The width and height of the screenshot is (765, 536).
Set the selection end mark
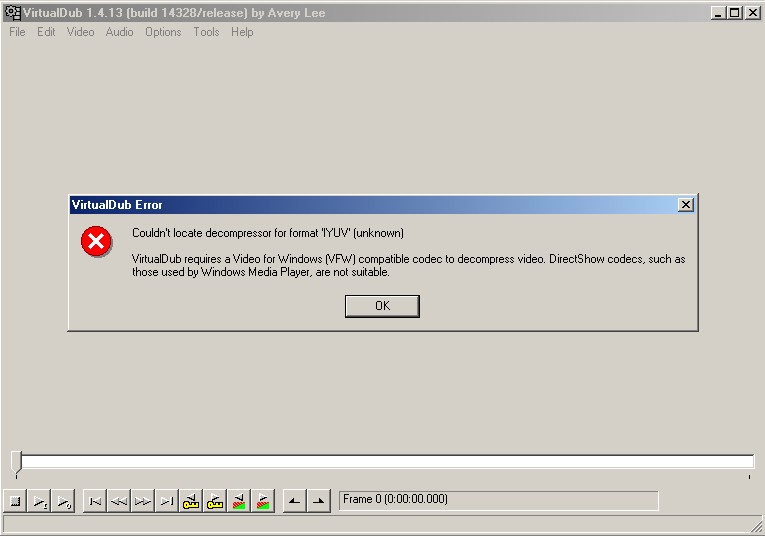click(x=318, y=501)
